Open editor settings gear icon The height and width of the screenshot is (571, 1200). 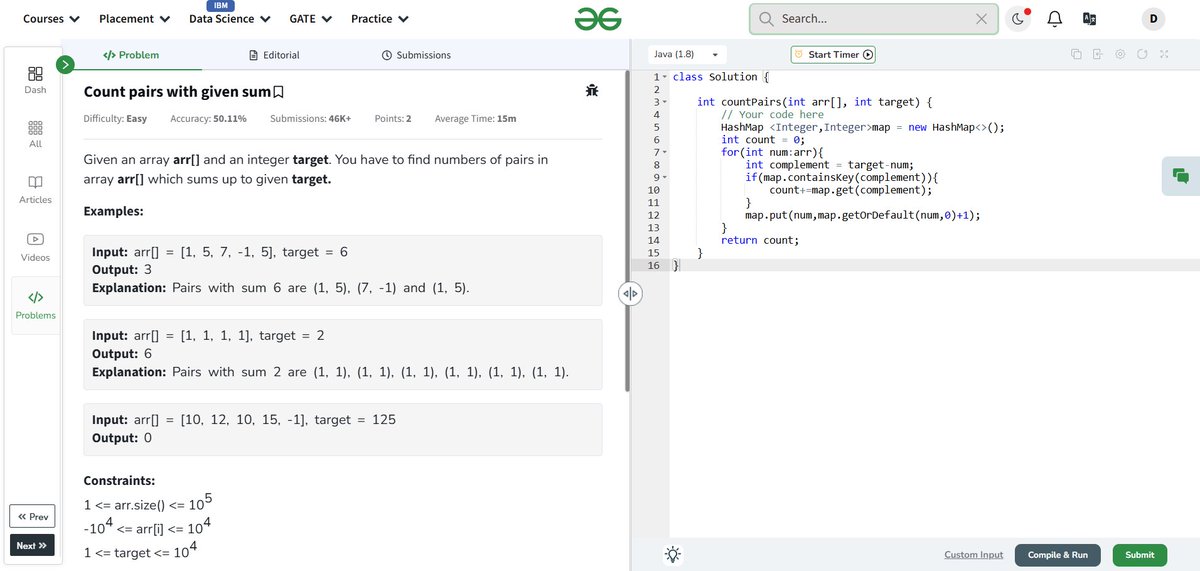tap(1120, 54)
